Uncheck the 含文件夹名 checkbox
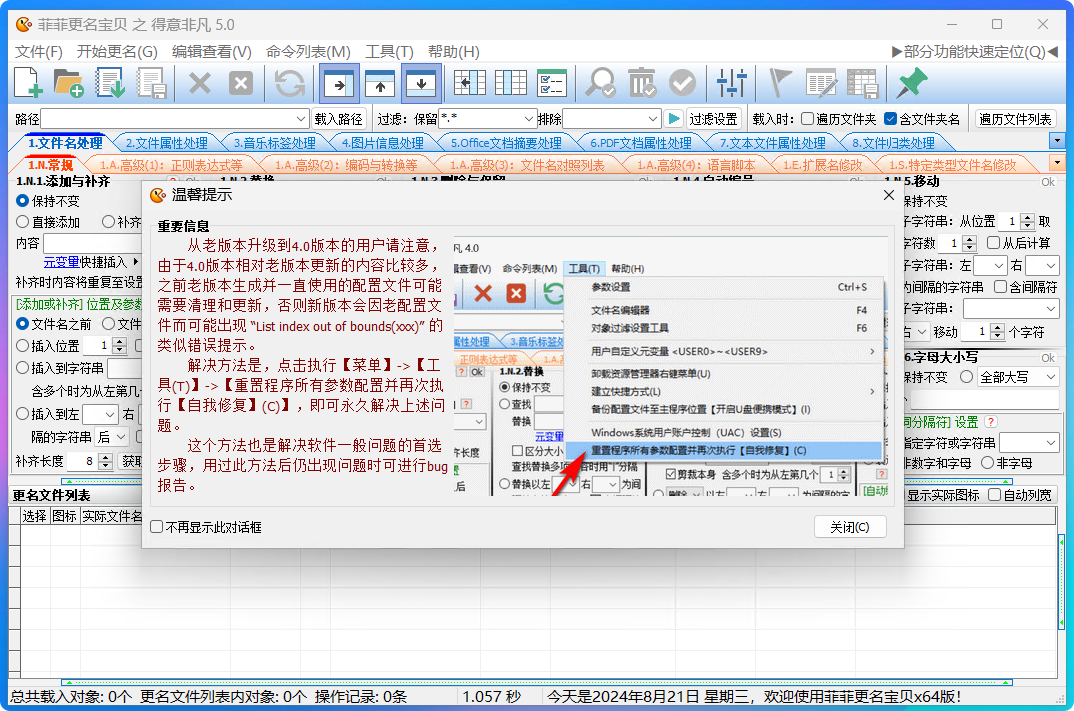The width and height of the screenshot is (1074, 711). click(x=890, y=119)
